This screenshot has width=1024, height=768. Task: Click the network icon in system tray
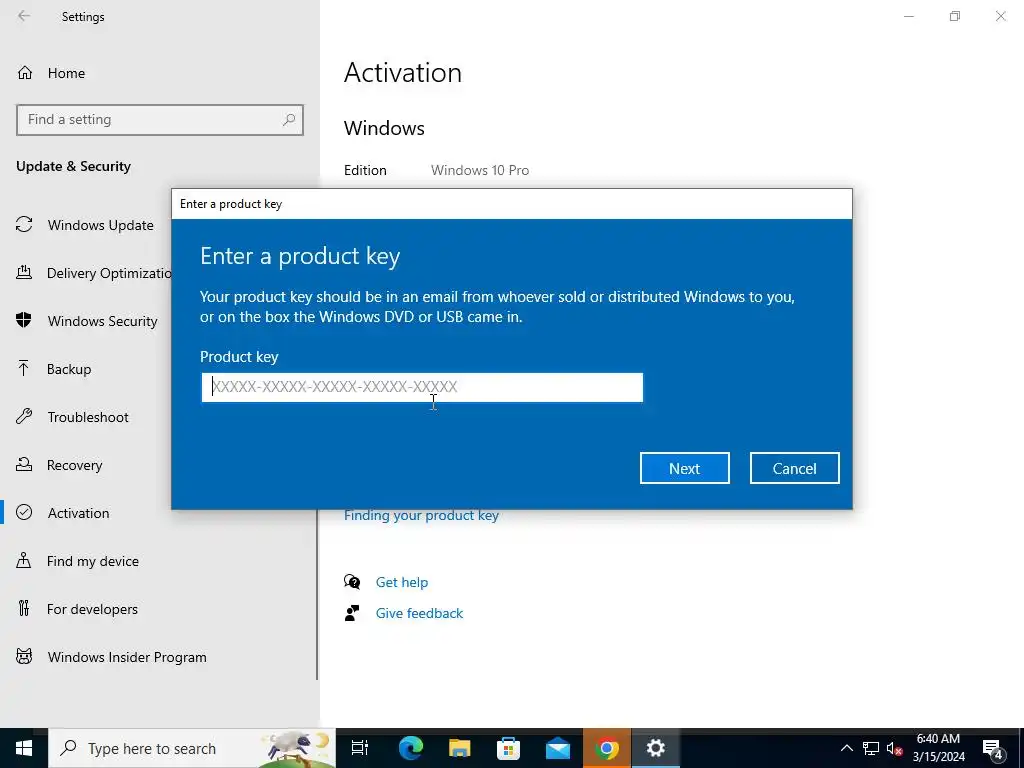coord(871,748)
